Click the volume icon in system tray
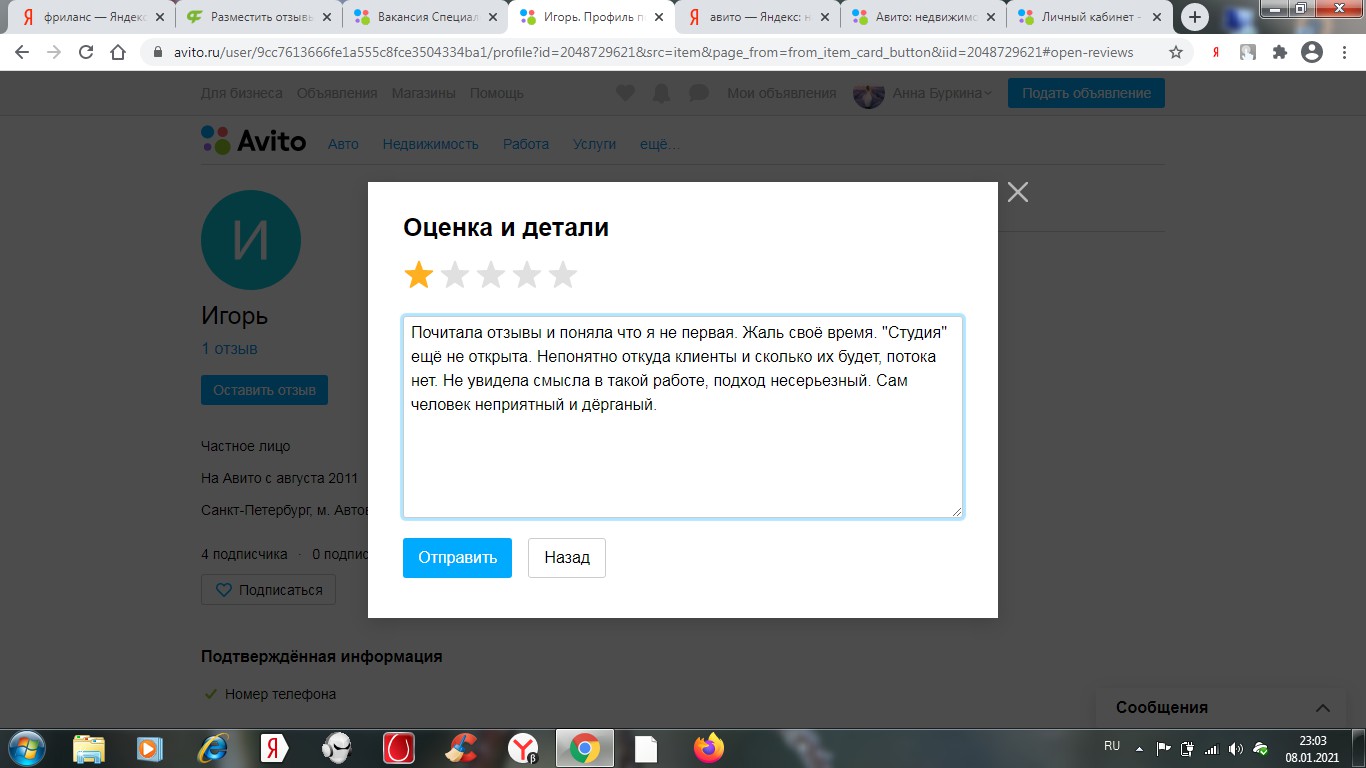This screenshot has height=768, width=1366. point(1236,748)
